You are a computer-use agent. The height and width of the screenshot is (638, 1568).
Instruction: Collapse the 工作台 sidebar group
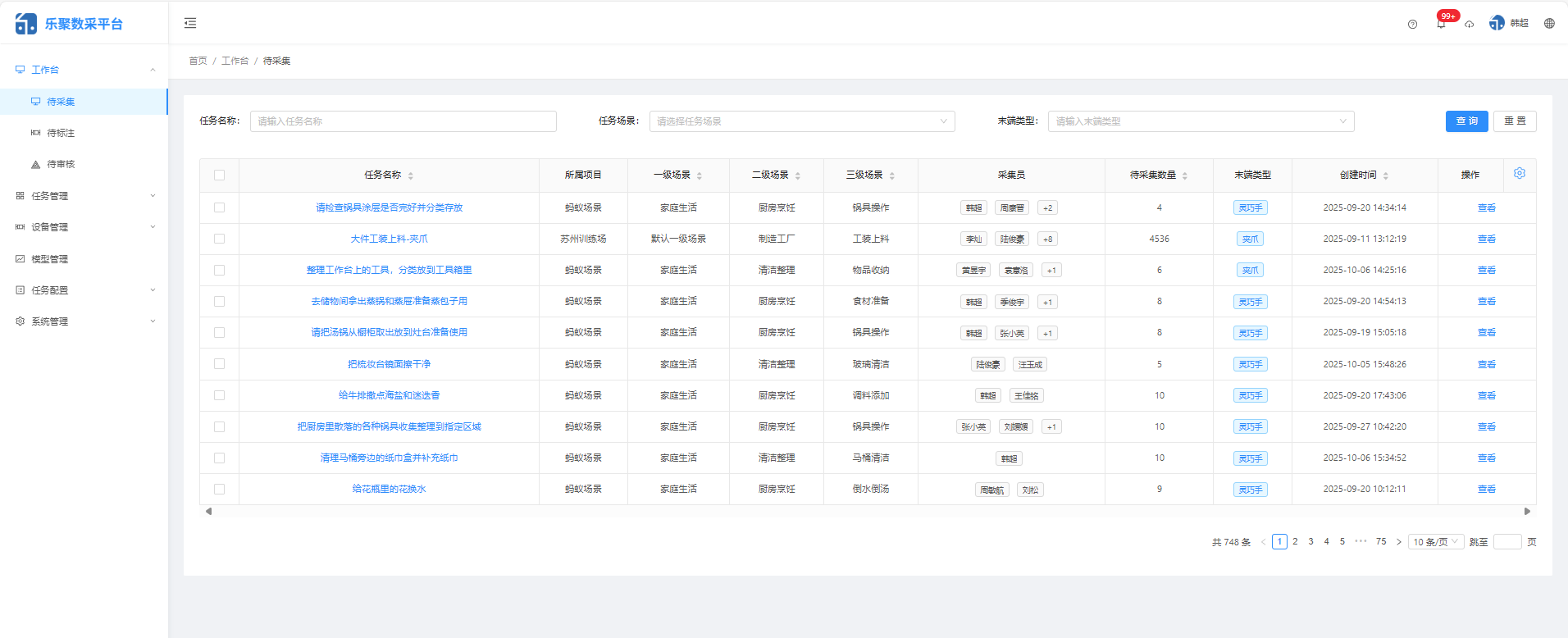pyautogui.click(x=84, y=70)
